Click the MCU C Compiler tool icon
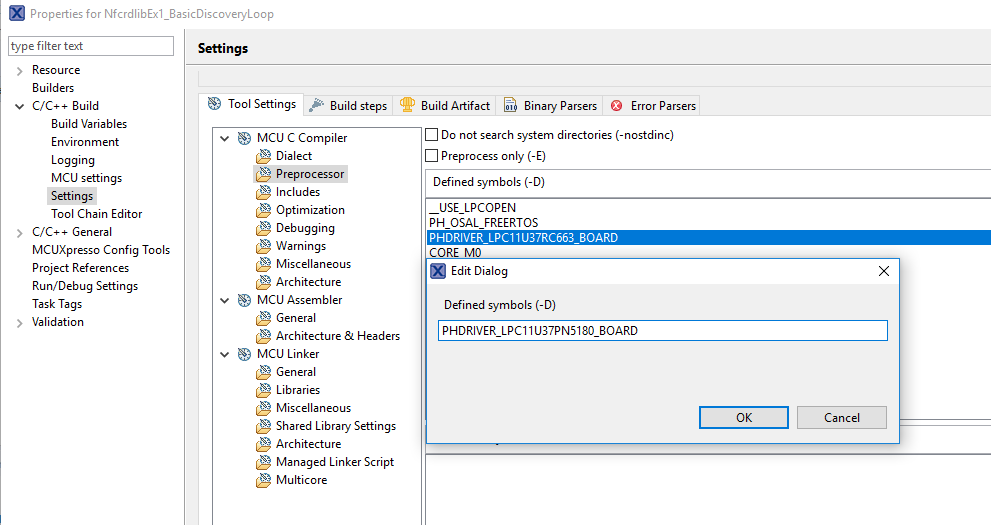The image size is (991, 525). coord(244,138)
